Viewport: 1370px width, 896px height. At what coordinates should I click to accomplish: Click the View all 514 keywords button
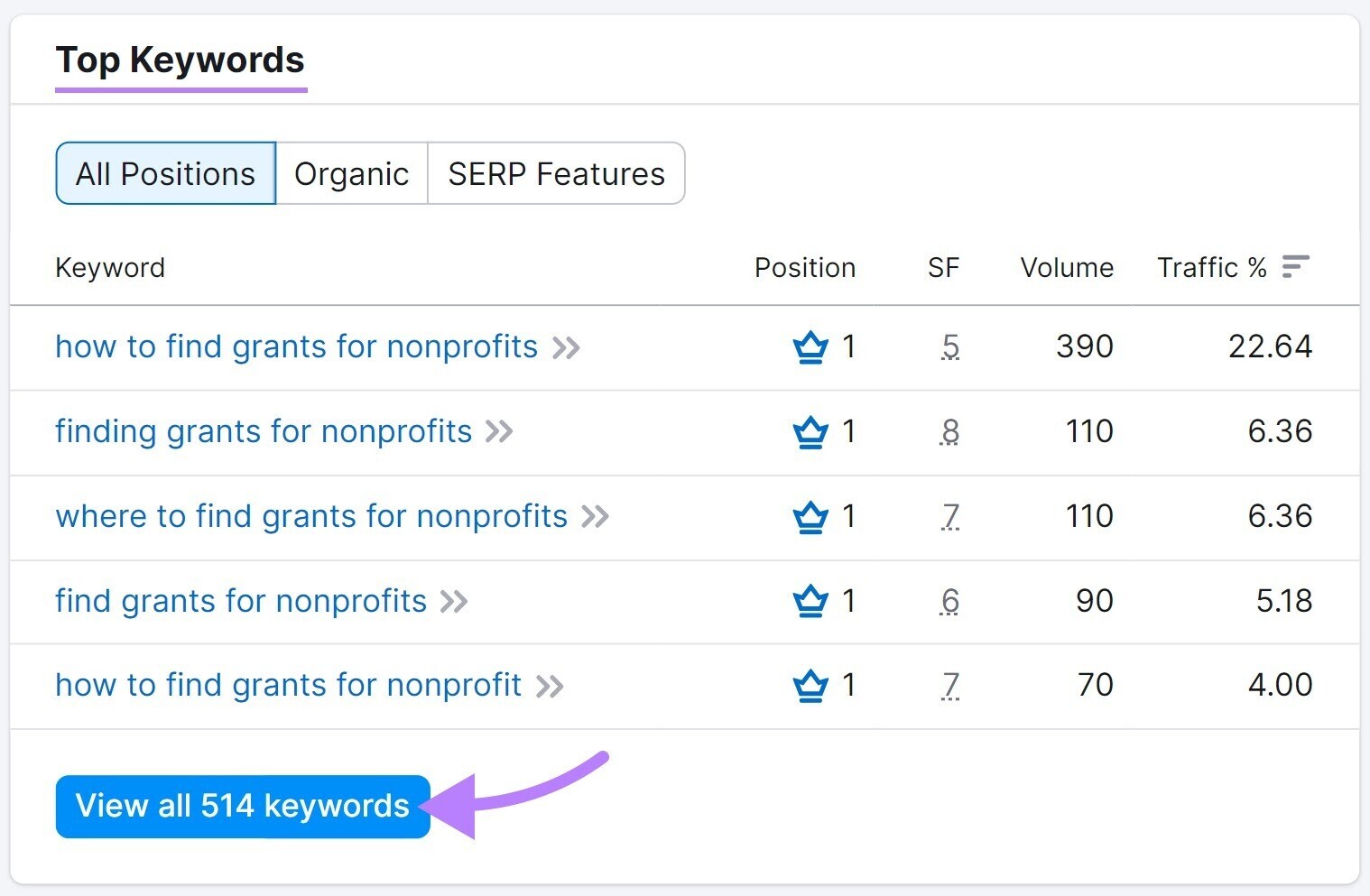(242, 805)
